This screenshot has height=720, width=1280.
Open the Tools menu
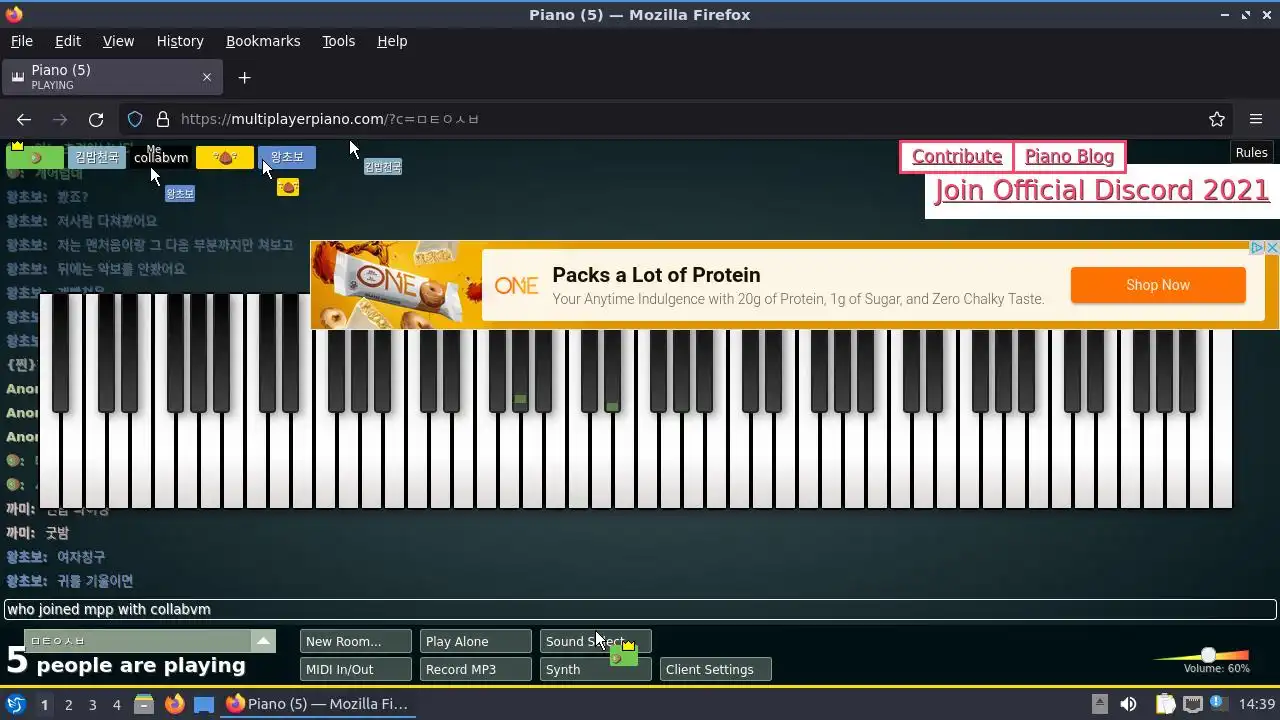click(x=338, y=41)
